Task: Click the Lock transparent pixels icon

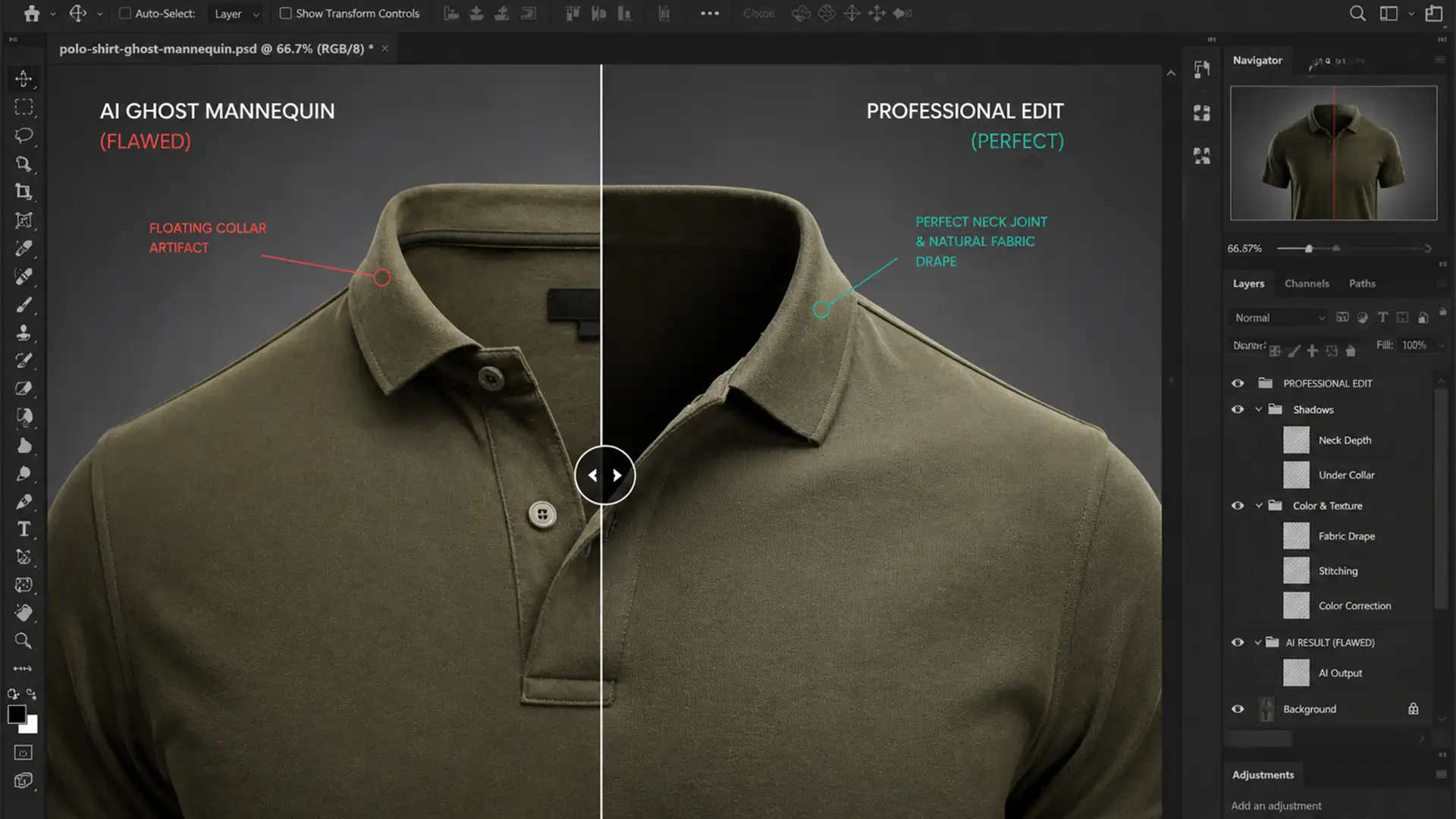Action: (1276, 350)
